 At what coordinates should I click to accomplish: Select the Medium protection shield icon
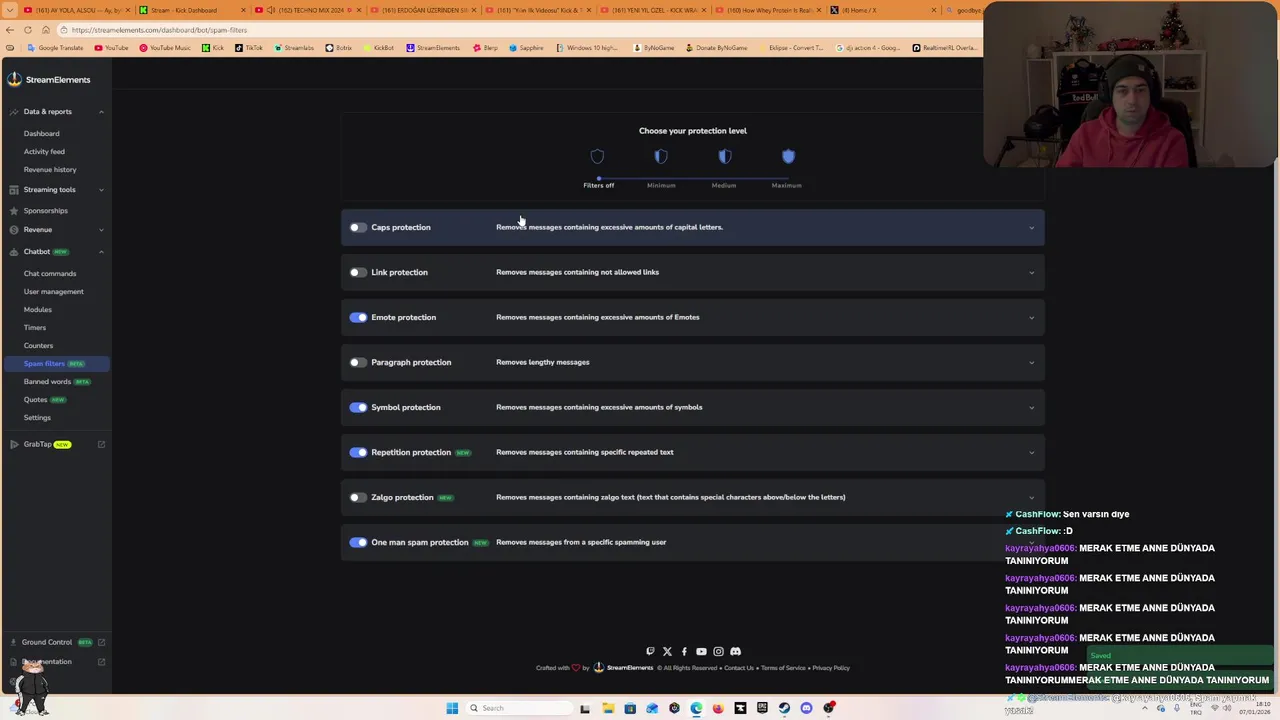(725, 156)
